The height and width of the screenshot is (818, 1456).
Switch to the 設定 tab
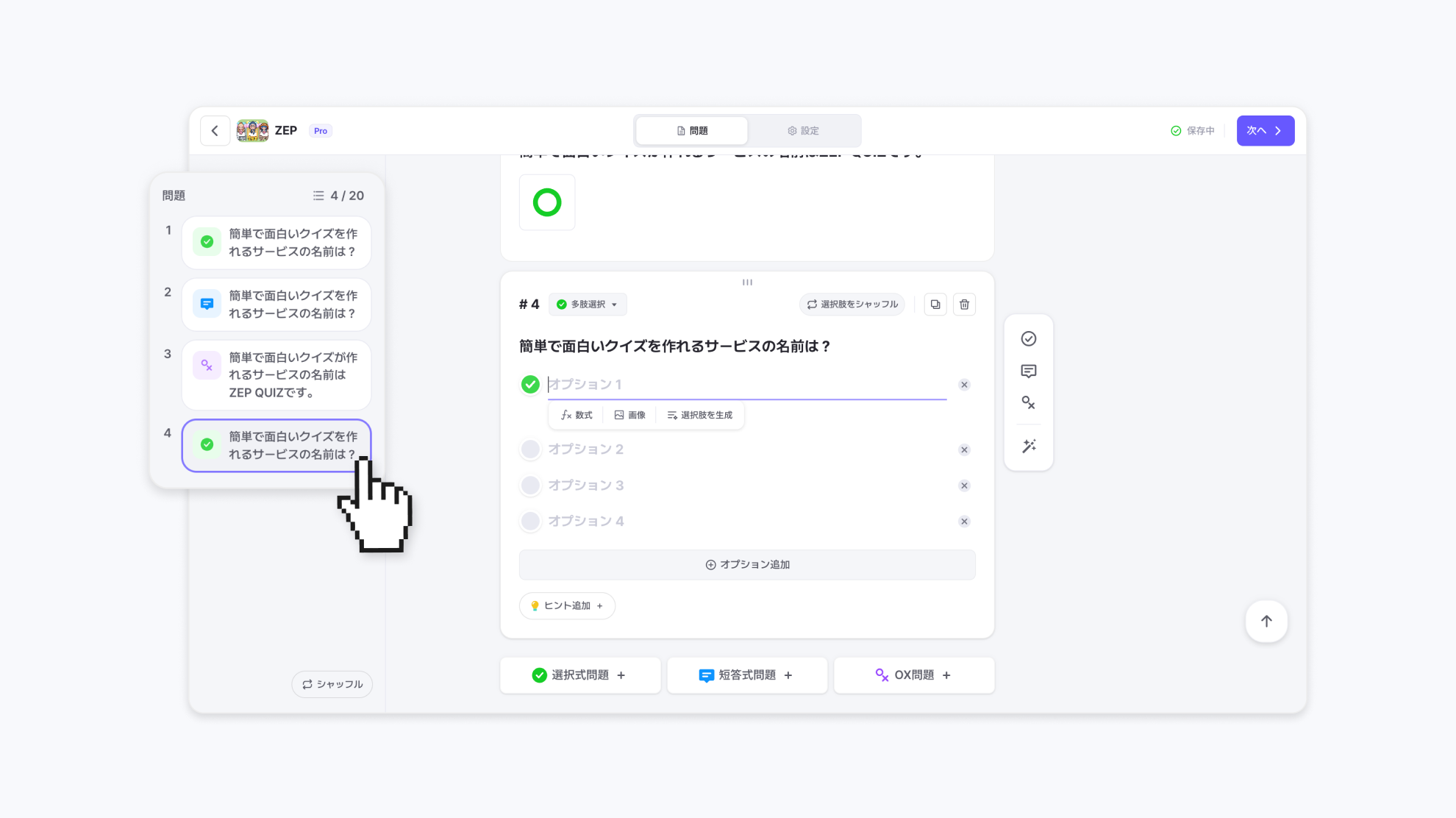click(803, 131)
